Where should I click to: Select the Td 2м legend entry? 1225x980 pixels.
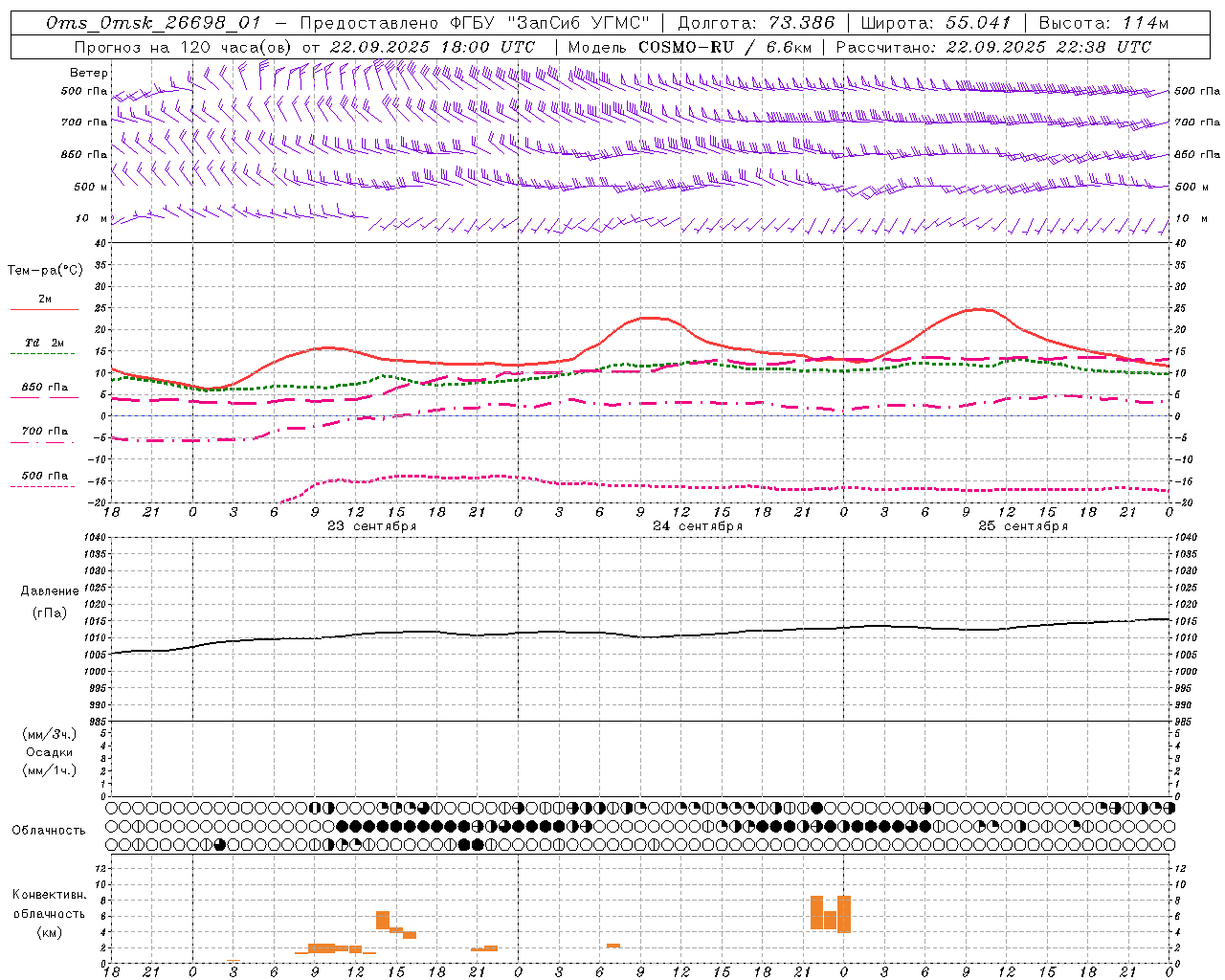(x=44, y=347)
